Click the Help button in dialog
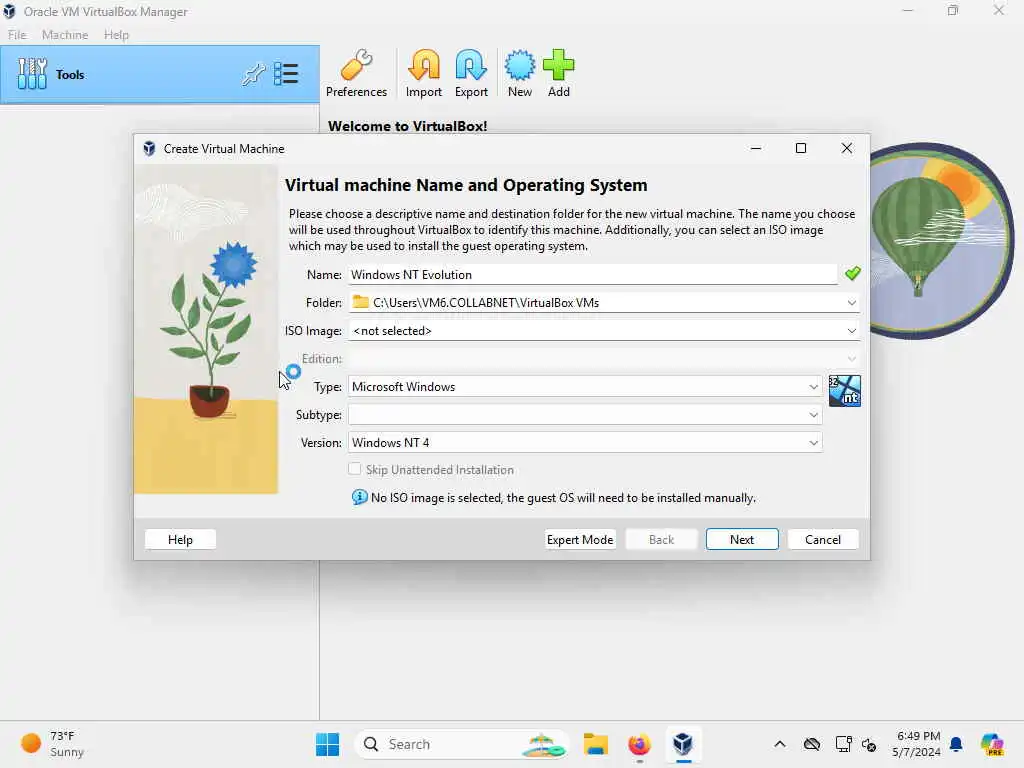Screen dimensions: 1024x768 pos(180,539)
